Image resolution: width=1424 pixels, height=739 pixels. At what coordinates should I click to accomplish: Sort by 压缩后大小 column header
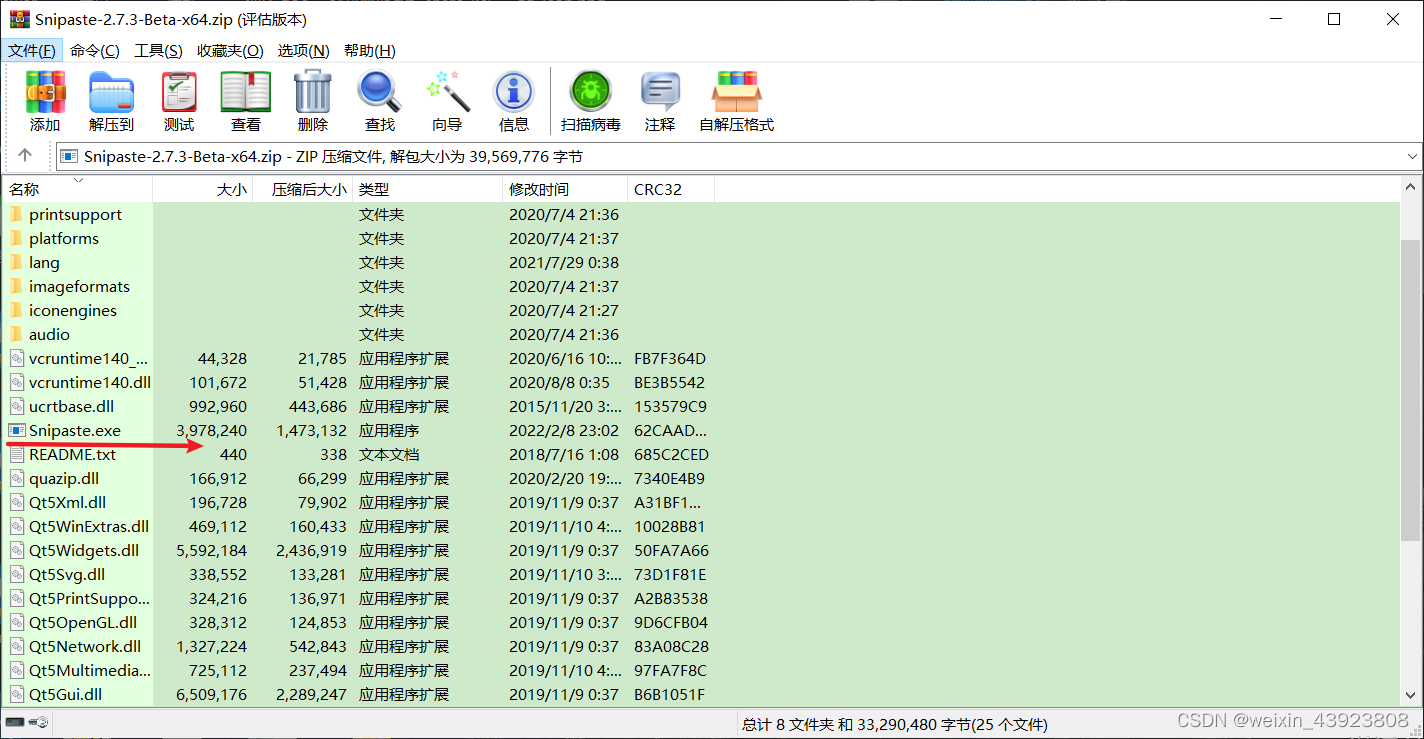click(303, 189)
